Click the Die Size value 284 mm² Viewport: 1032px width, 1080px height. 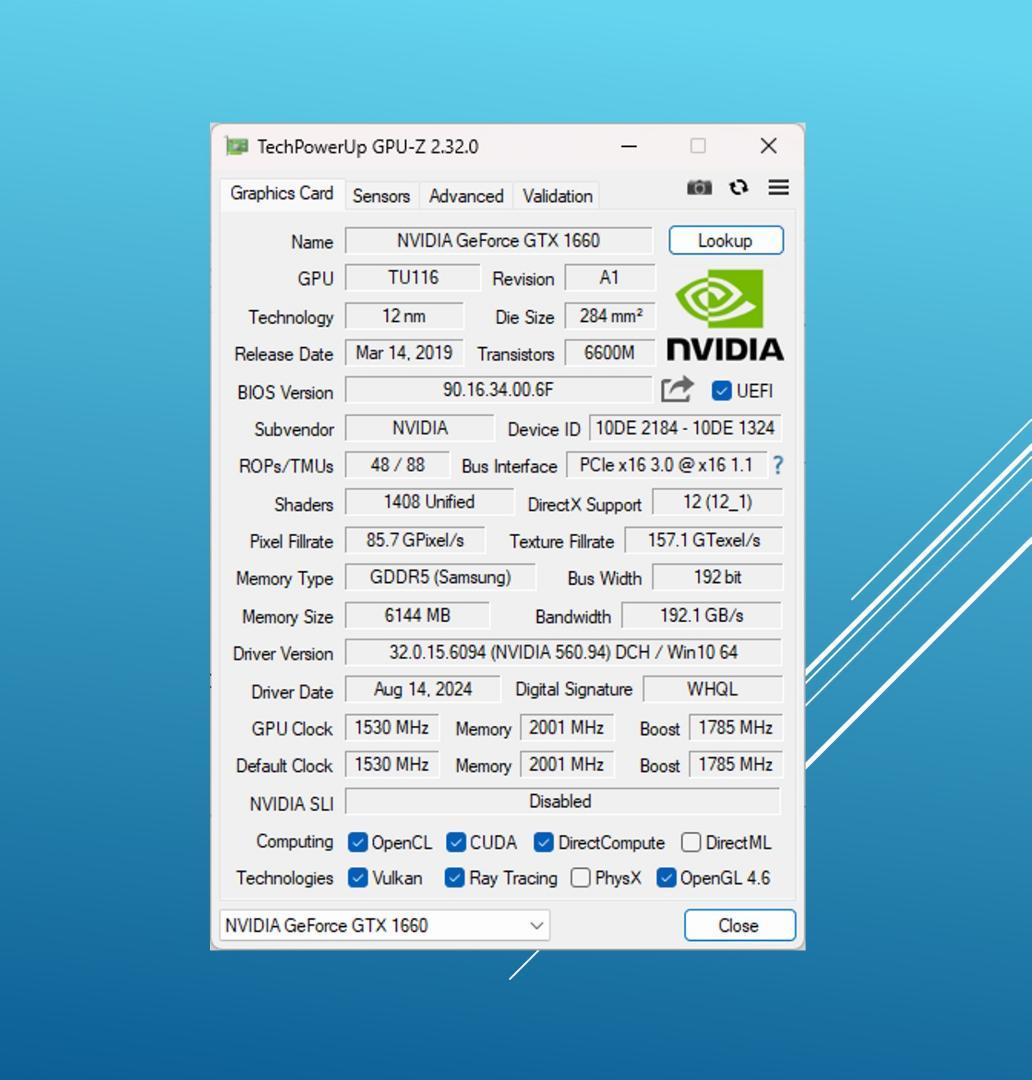tap(610, 316)
